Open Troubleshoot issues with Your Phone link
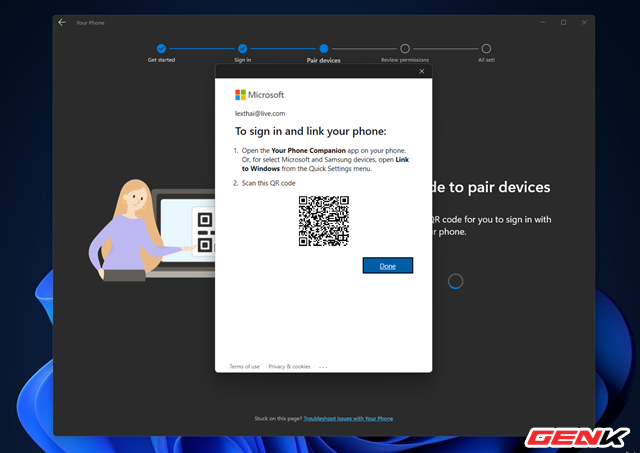Screen dimensions: 640x453 click(348, 418)
